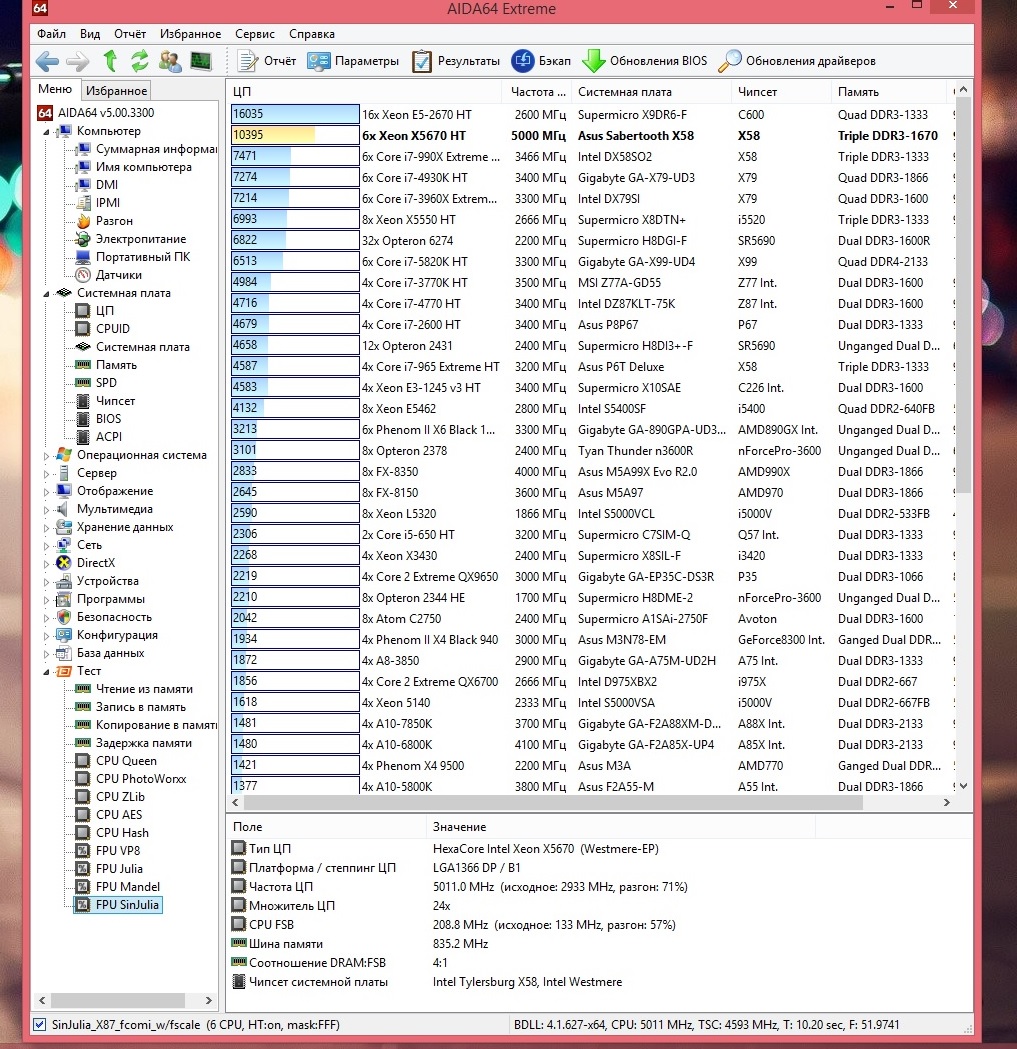Open the Отчёт menu
Image resolution: width=1017 pixels, height=1049 pixels.
(130, 33)
